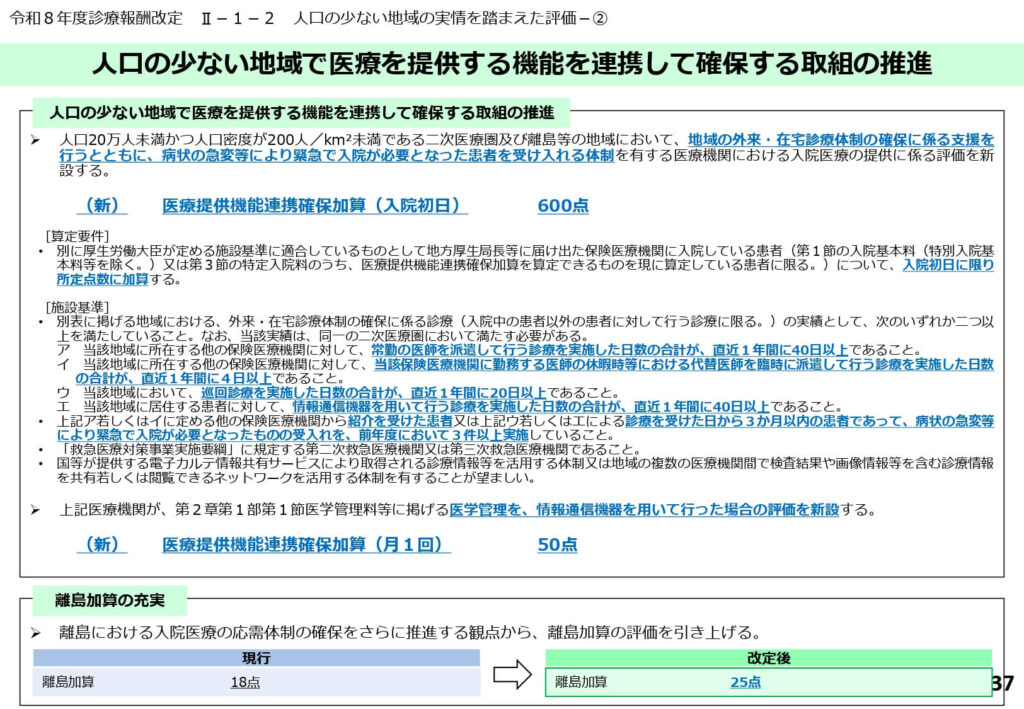The width and height of the screenshot is (1024, 709).
Task: Click the large green slide title banner
Action: pyautogui.click(x=512, y=64)
